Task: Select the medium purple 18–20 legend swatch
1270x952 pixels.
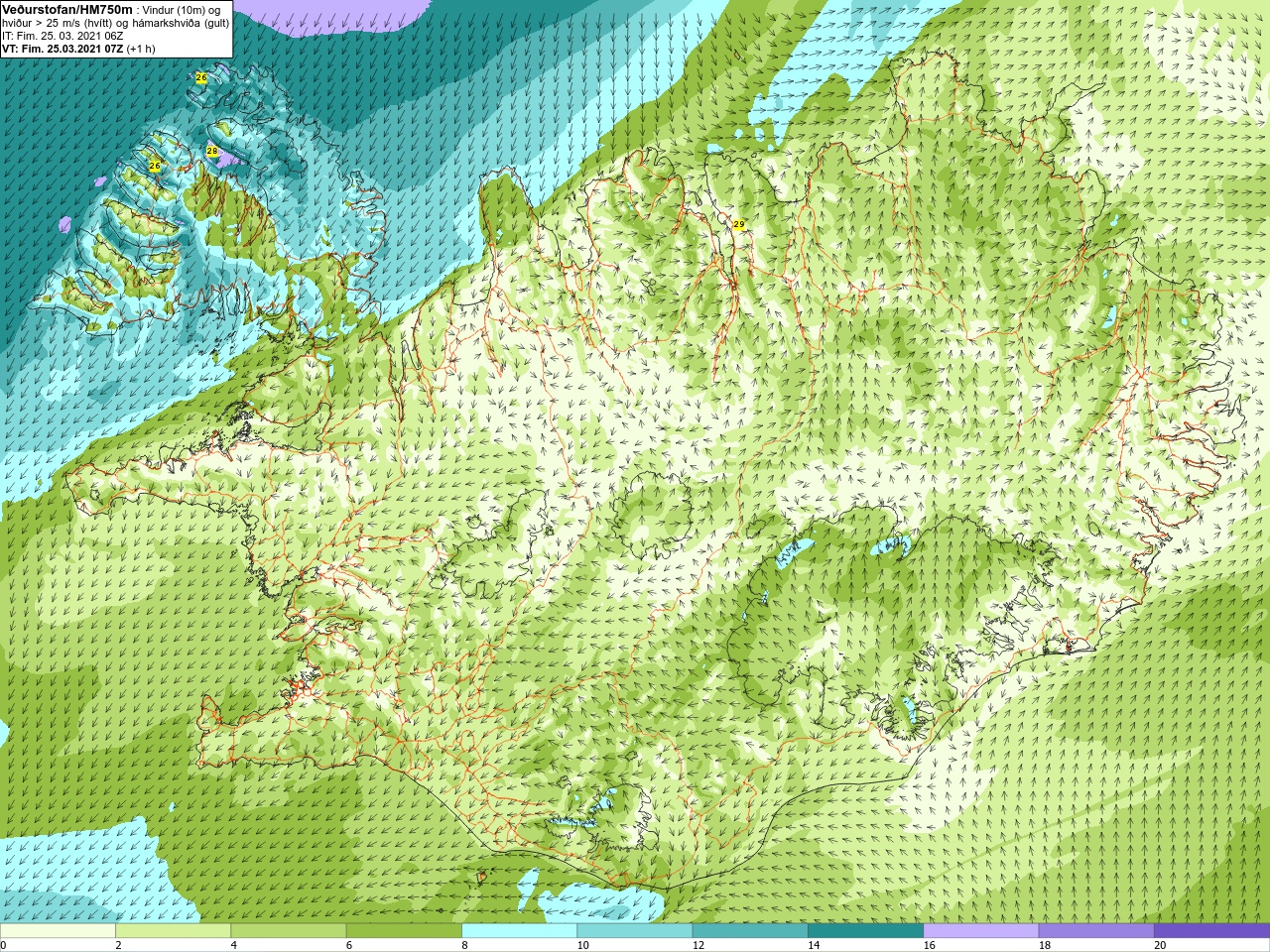Action: (x=1095, y=931)
